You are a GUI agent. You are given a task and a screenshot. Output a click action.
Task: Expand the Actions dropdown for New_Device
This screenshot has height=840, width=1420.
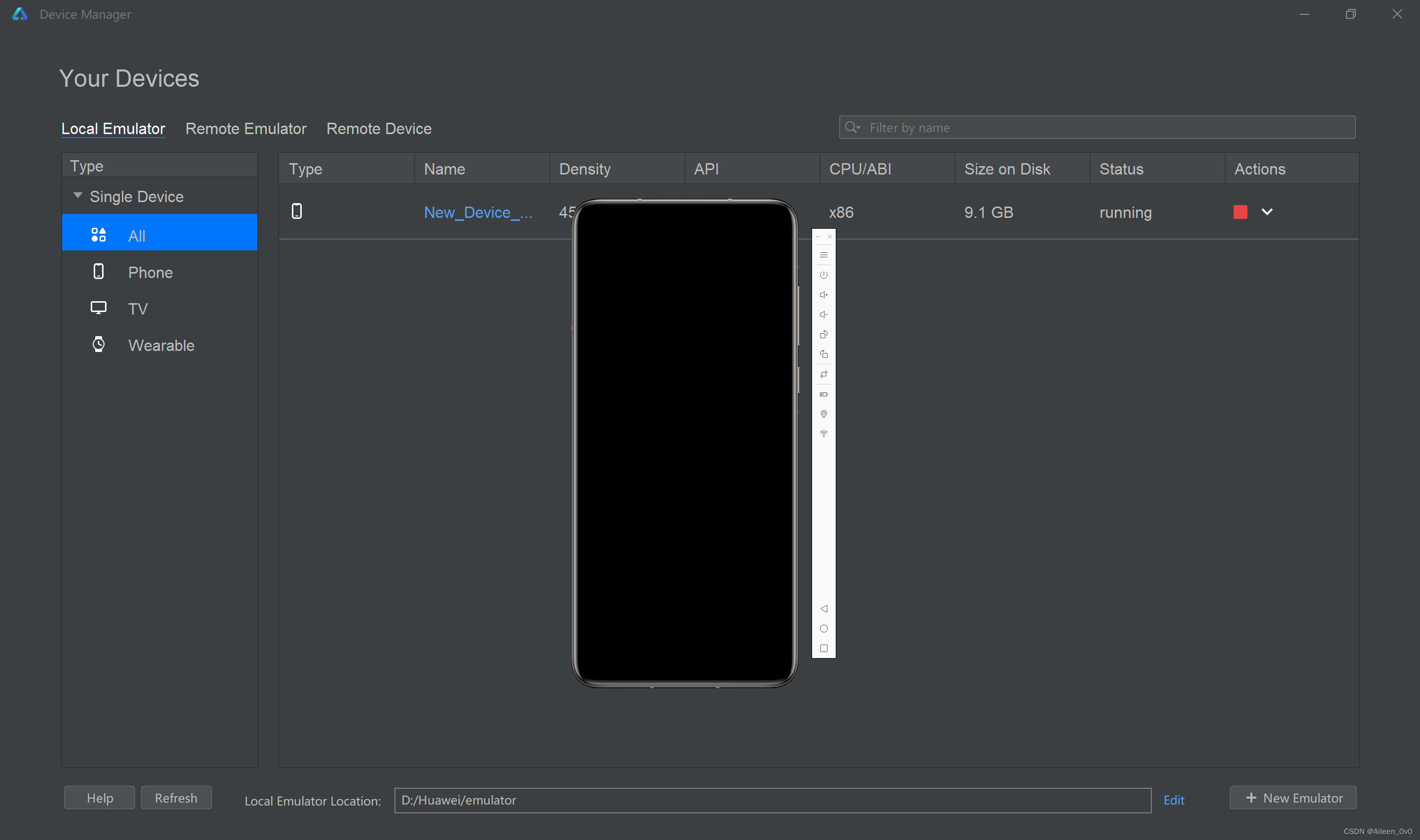click(1267, 212)
